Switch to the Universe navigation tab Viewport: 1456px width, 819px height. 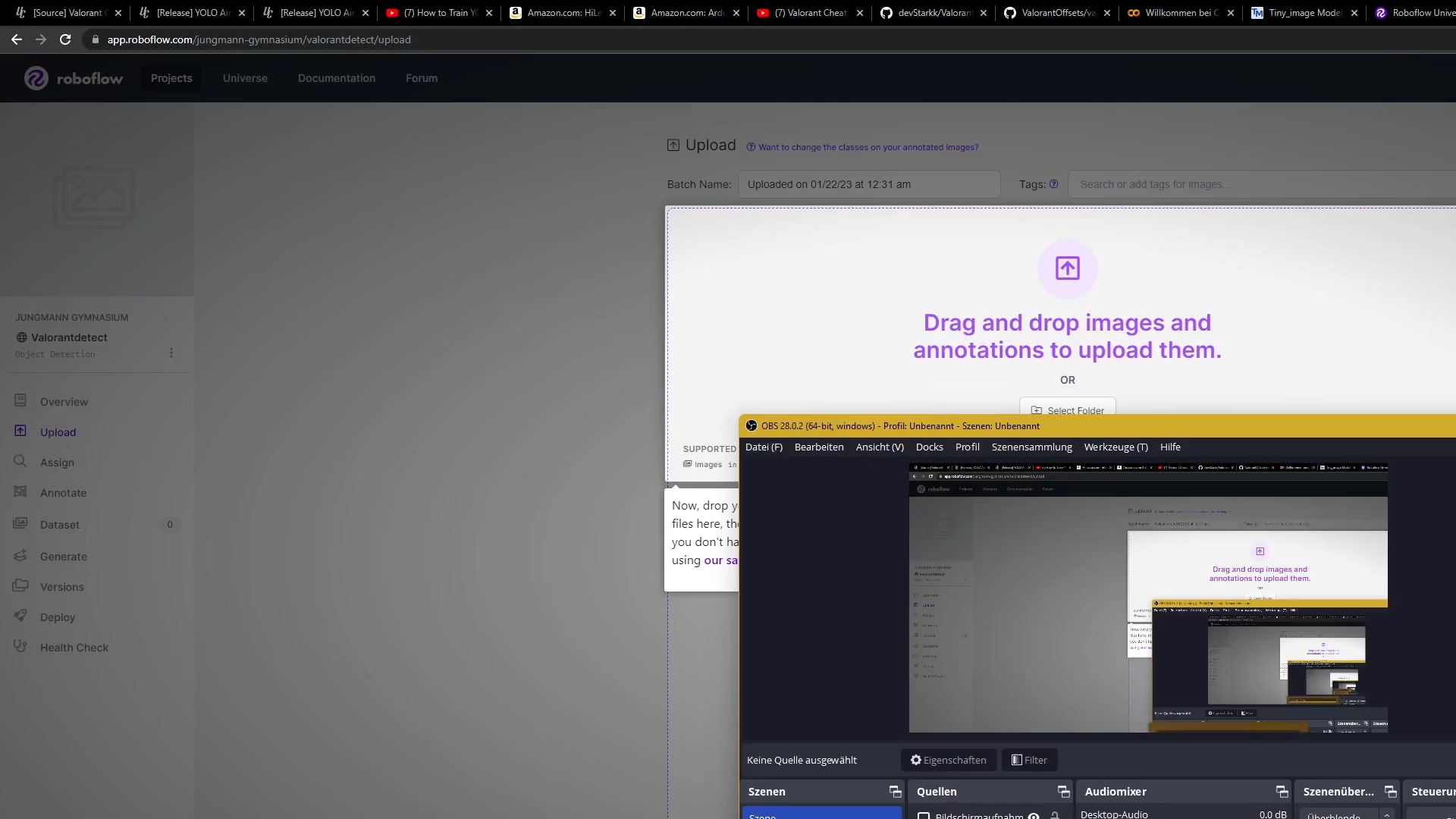tap(245, 78)
